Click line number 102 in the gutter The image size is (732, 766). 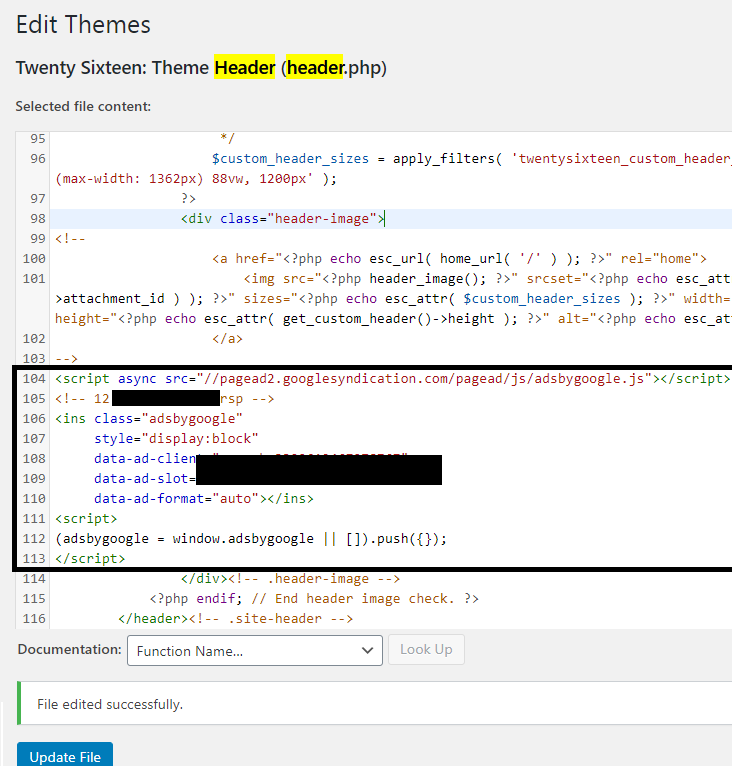pos(34,339)
